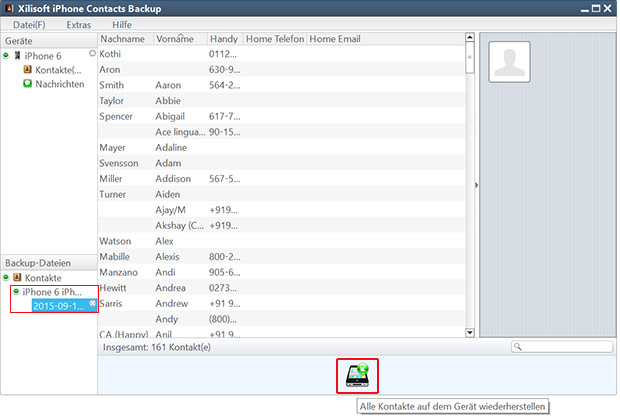Select Nachrichten under iPhone 6
Viewport: 620px width, 418px height.
[60, 84]
